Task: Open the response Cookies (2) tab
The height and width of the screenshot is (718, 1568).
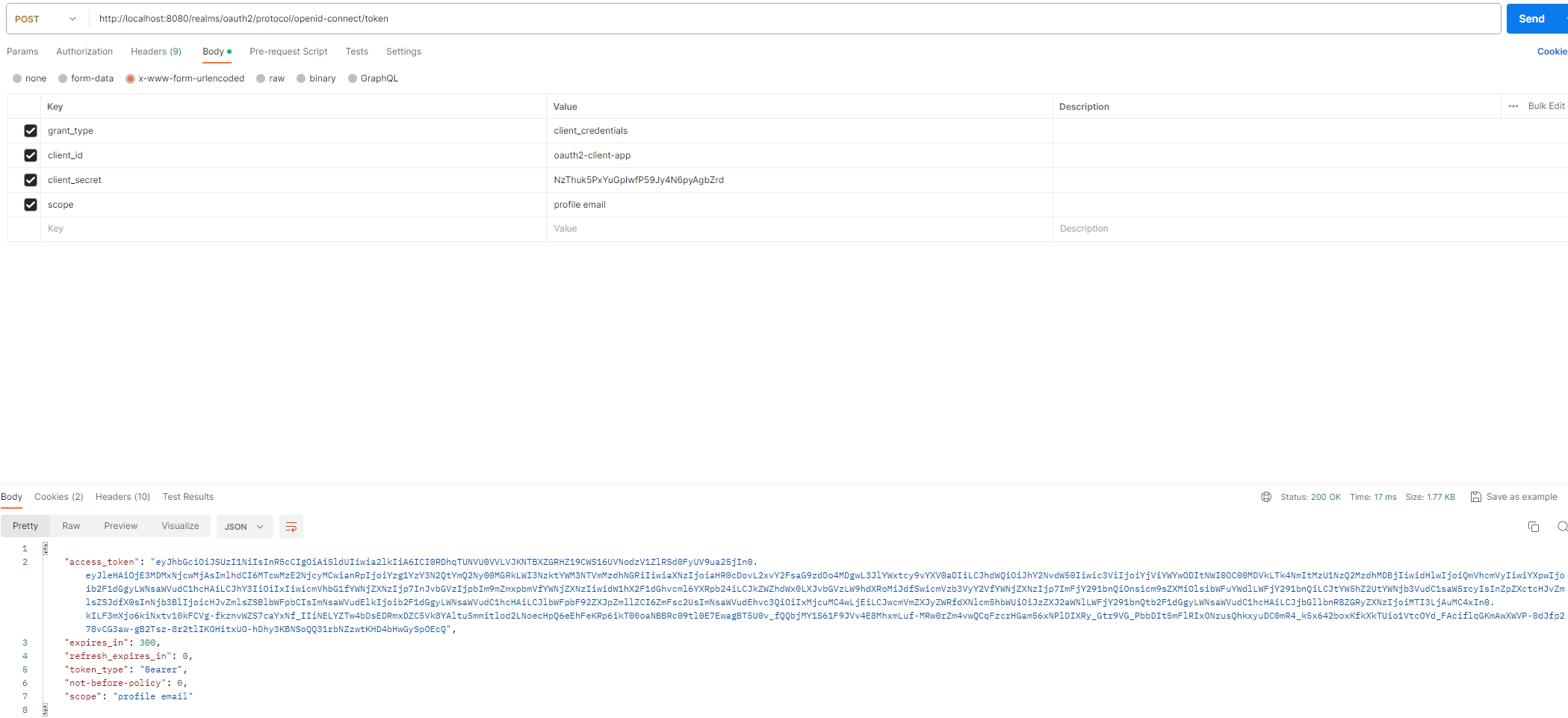Action: (x=59, y=497)
